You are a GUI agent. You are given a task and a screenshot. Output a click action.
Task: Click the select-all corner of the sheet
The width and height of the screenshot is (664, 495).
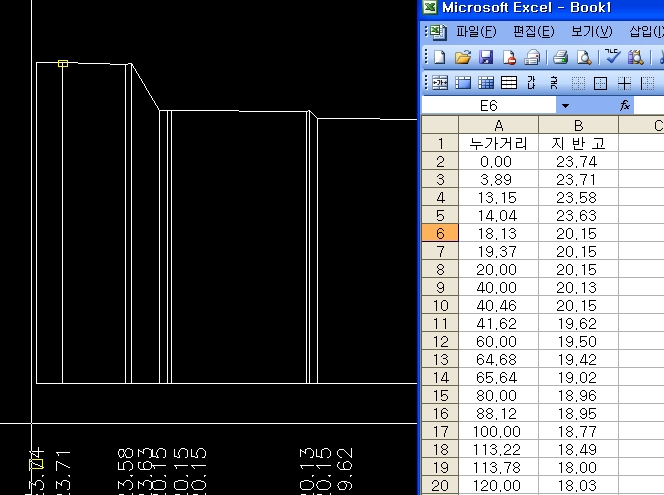pyautogui.click(x=440, y=125)
